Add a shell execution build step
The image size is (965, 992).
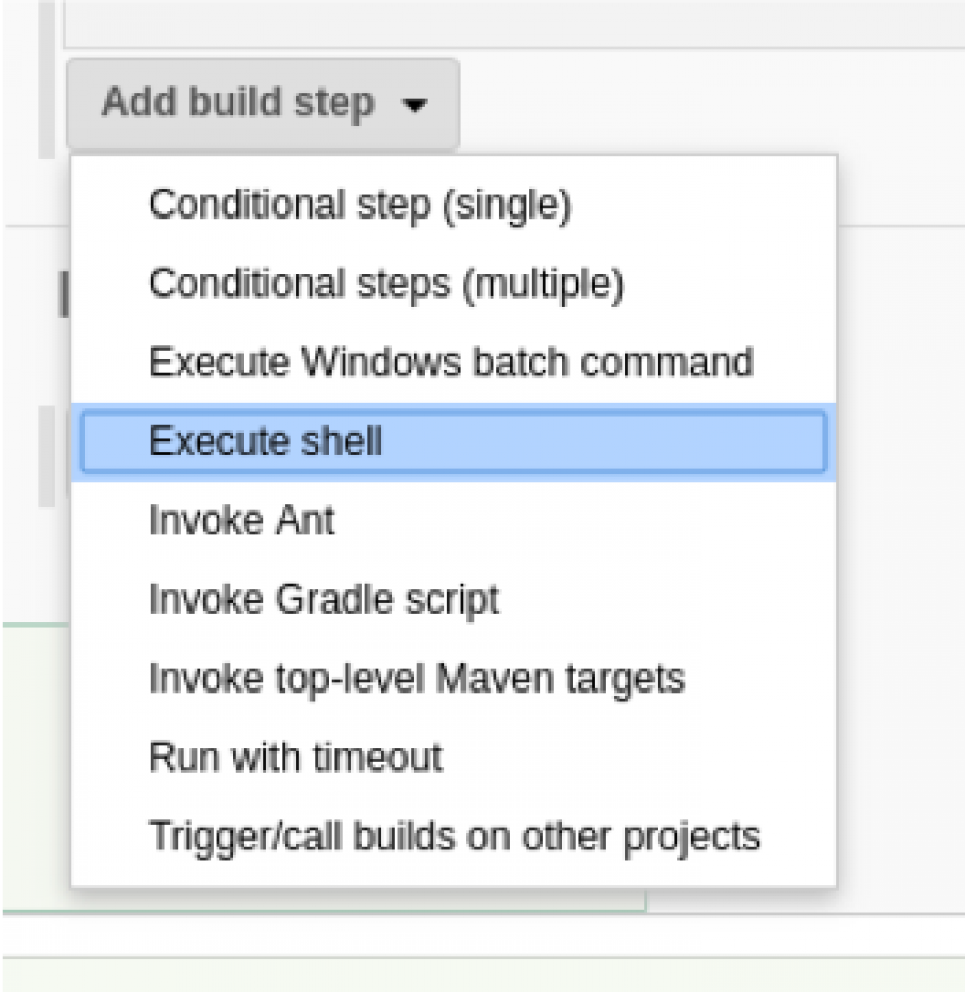pyautogui.click(x=265, y=441)
